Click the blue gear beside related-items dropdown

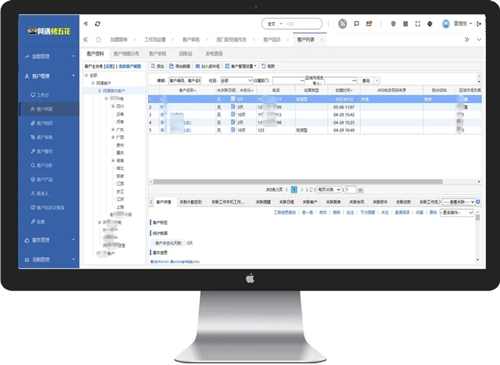pos(478,202)
